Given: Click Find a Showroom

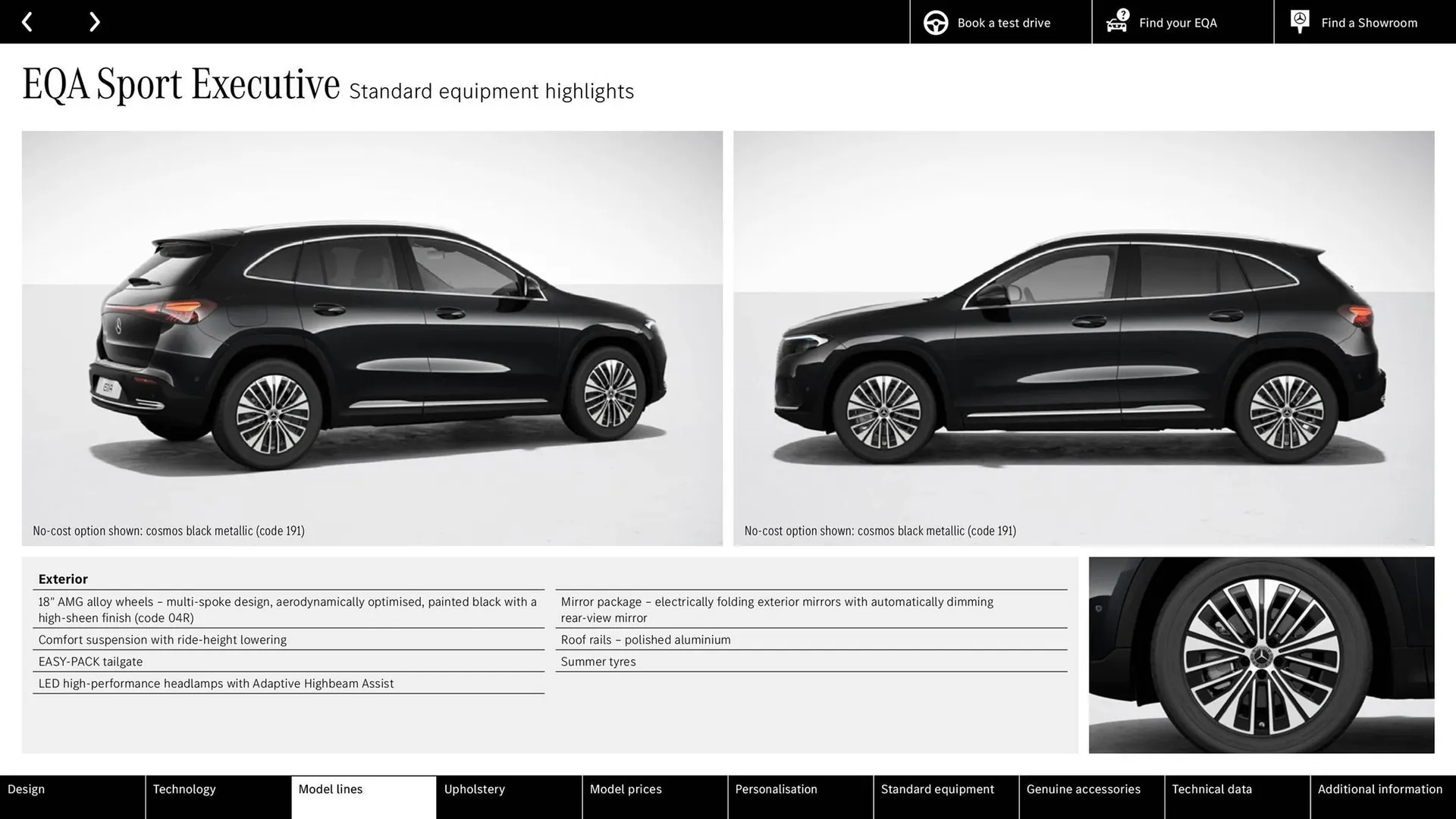Looking at the screenshot, I should tap(1369, 22).
